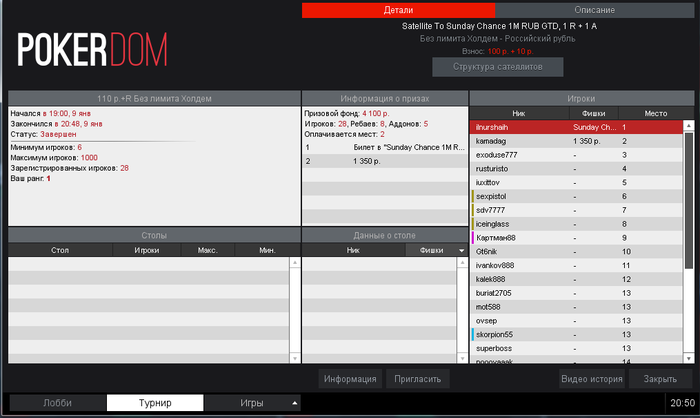Select player row kalek888
The width and height of the screenshot is (700, 418).
click(x=576, y=280)
